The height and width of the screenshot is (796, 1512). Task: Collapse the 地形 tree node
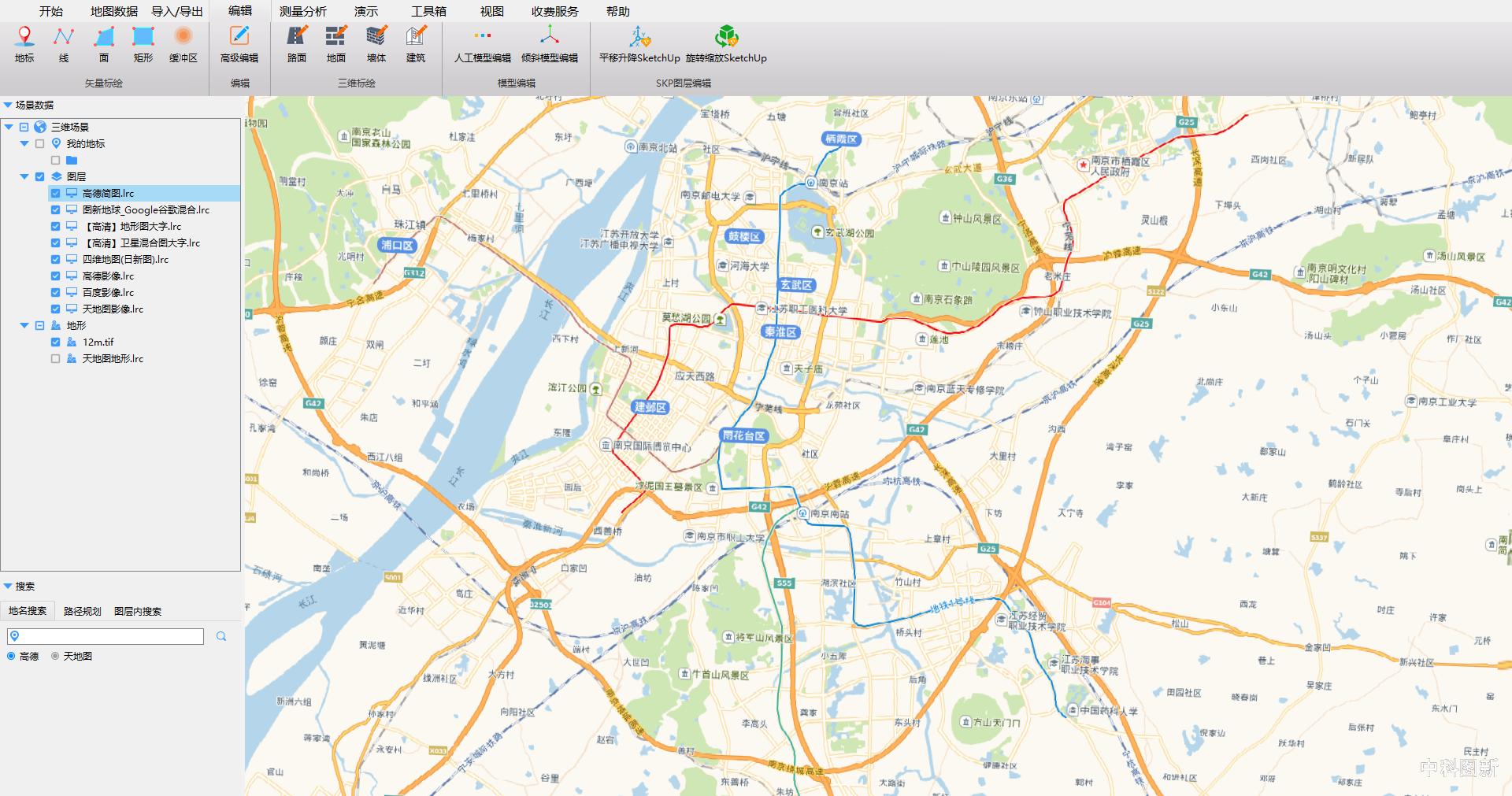coord(24,325)
